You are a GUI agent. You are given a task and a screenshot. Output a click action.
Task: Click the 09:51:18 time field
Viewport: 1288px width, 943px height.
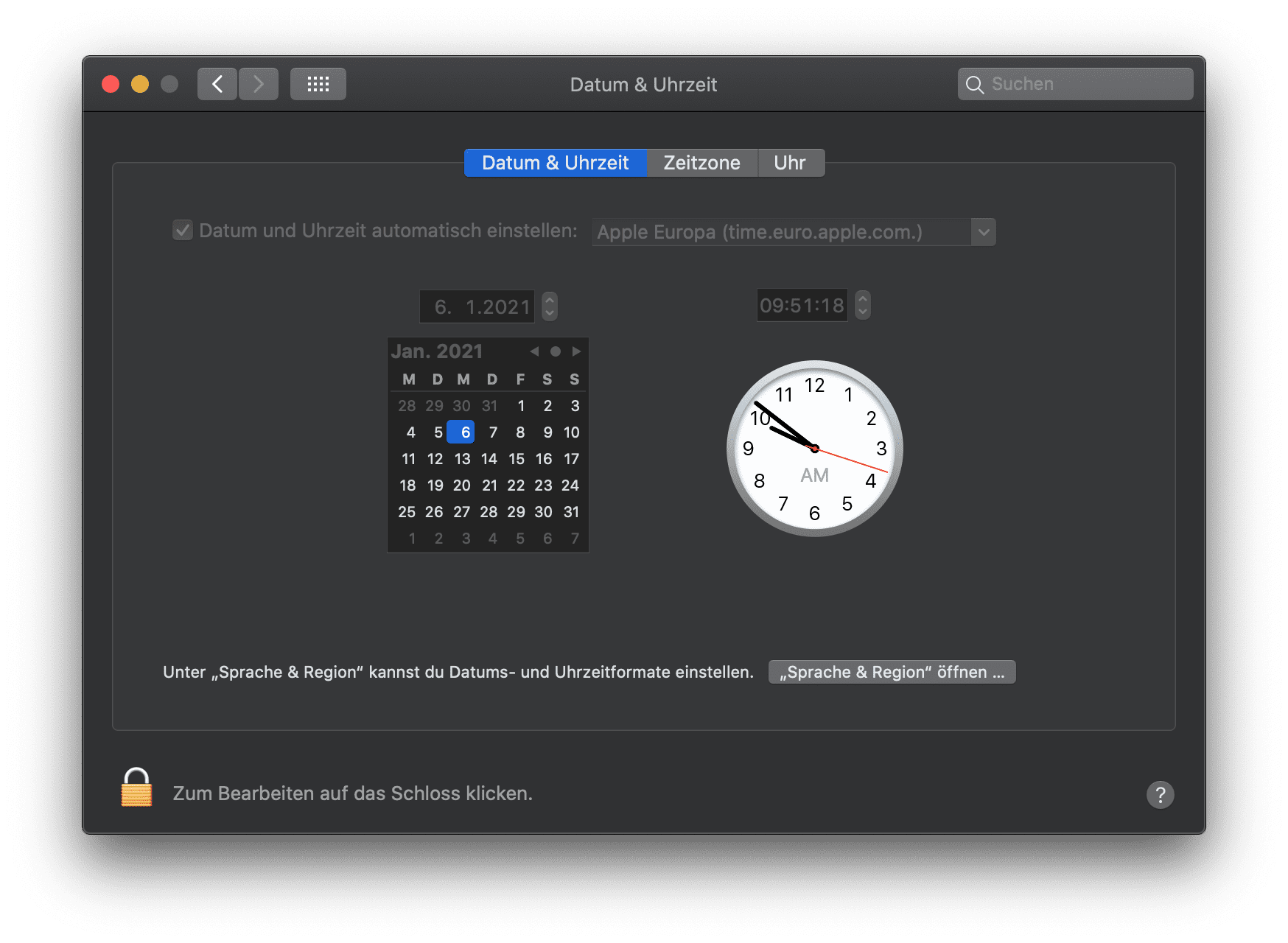(x=802, y=305)
